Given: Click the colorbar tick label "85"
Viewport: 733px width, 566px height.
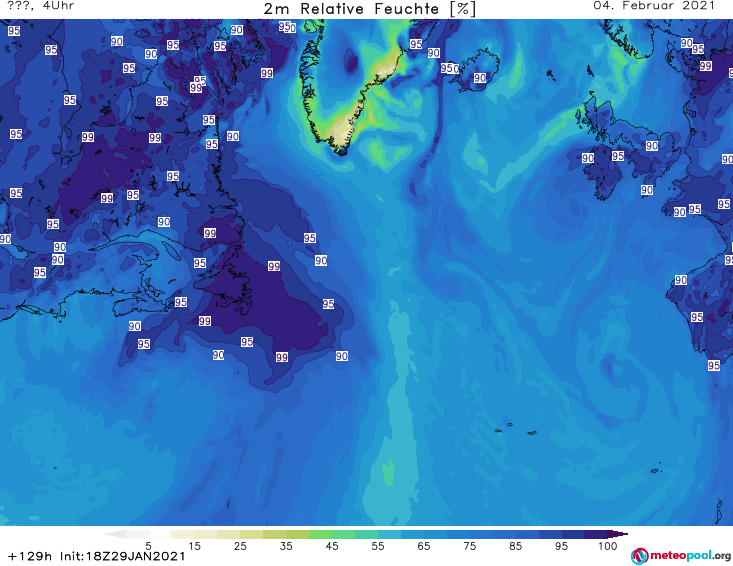Looking at the screenshot, I should 516,546.
